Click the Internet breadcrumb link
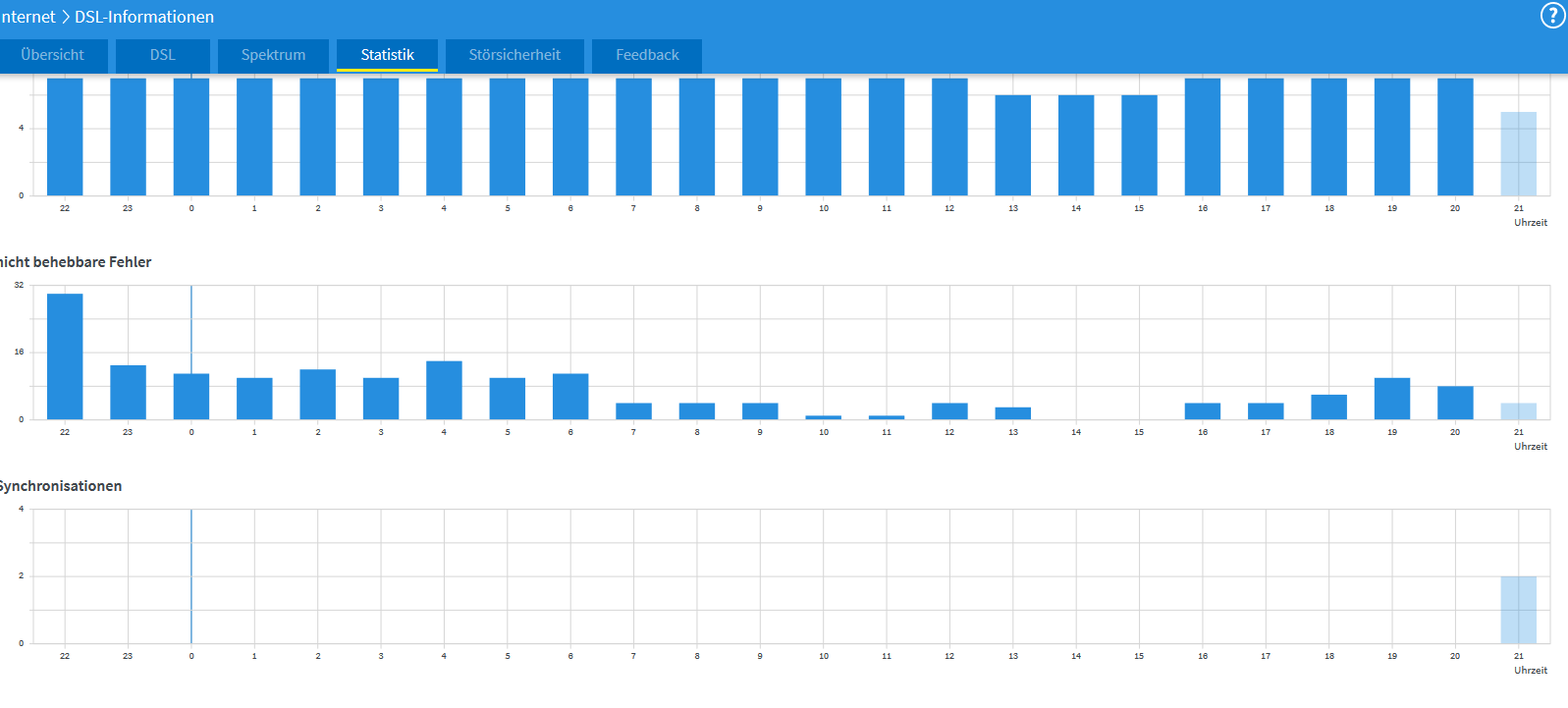This screenshot has height=708, width=1568. pos(27,17)
